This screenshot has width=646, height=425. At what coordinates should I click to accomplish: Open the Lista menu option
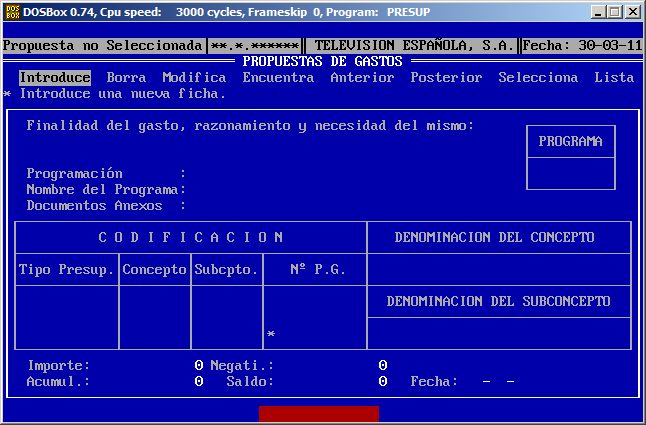[x=614, y=77]
